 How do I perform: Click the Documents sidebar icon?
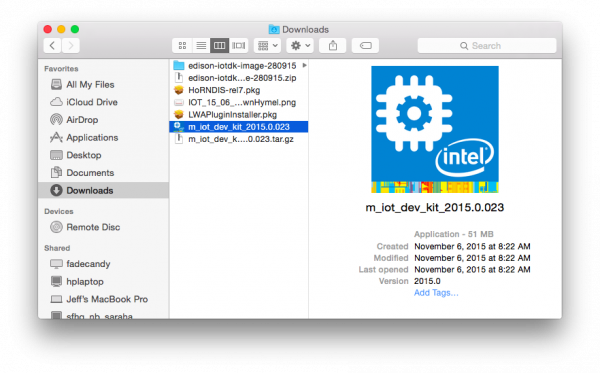pyautogui.click(x=56, y=172)
